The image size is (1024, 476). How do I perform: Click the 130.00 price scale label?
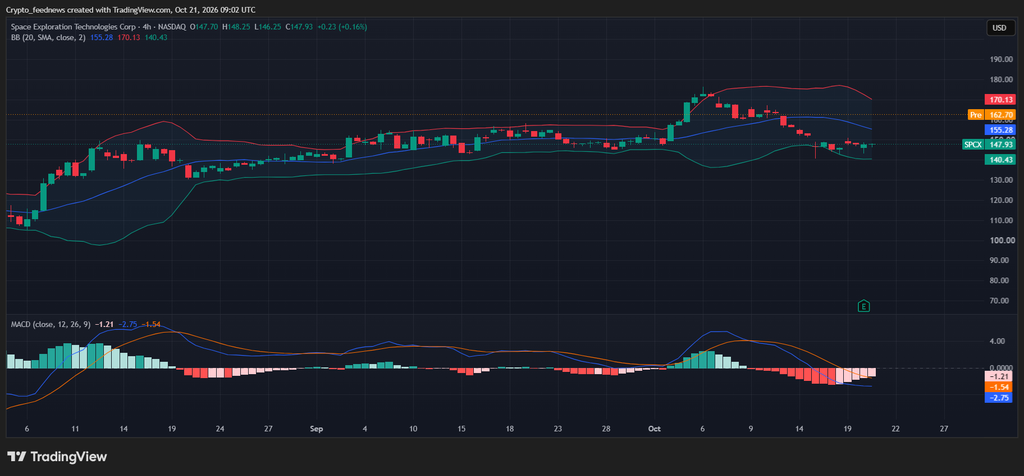click(x=1002, y=180)
